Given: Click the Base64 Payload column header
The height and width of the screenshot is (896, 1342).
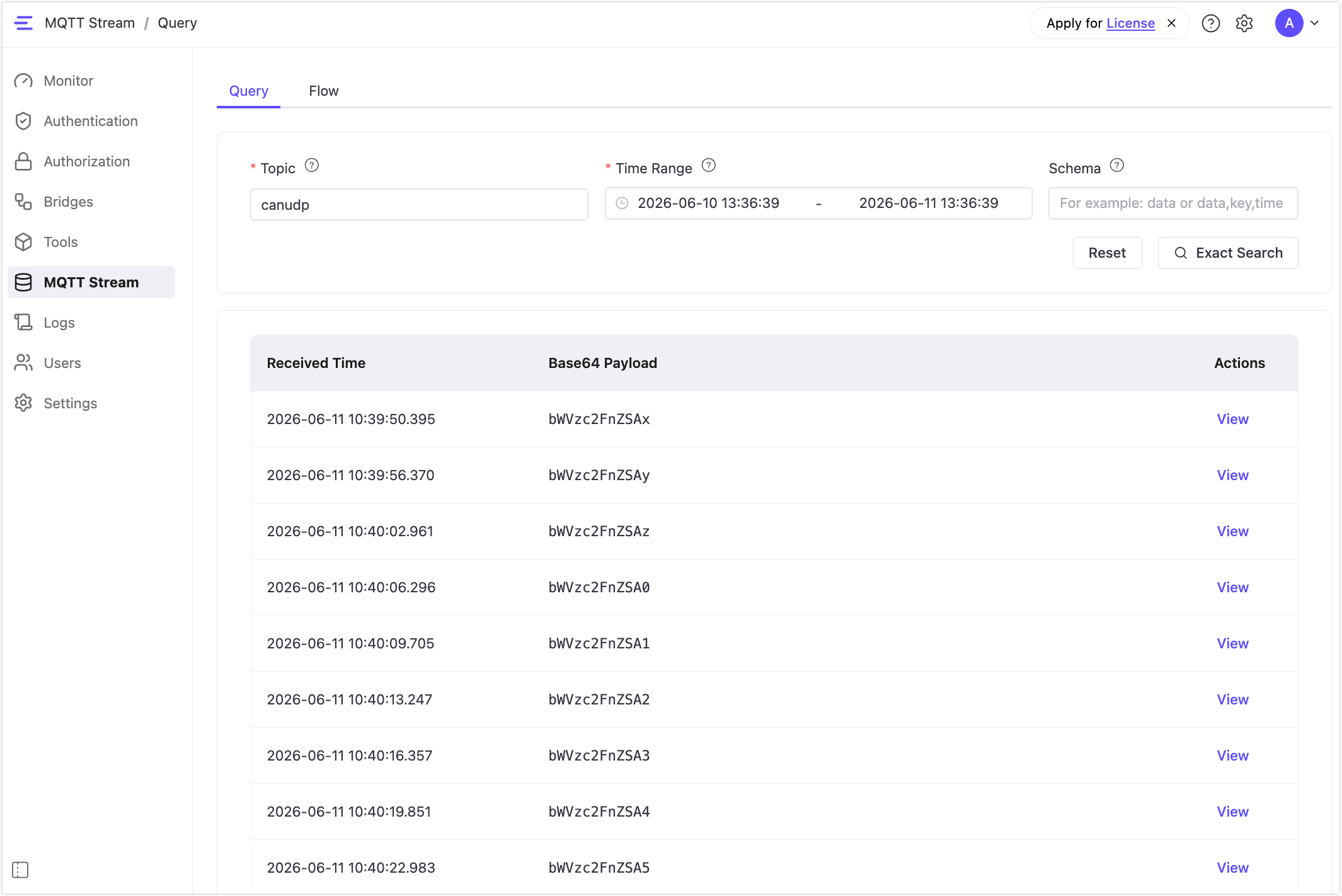Looking at the screenshot, I should [x=602, y=363].
